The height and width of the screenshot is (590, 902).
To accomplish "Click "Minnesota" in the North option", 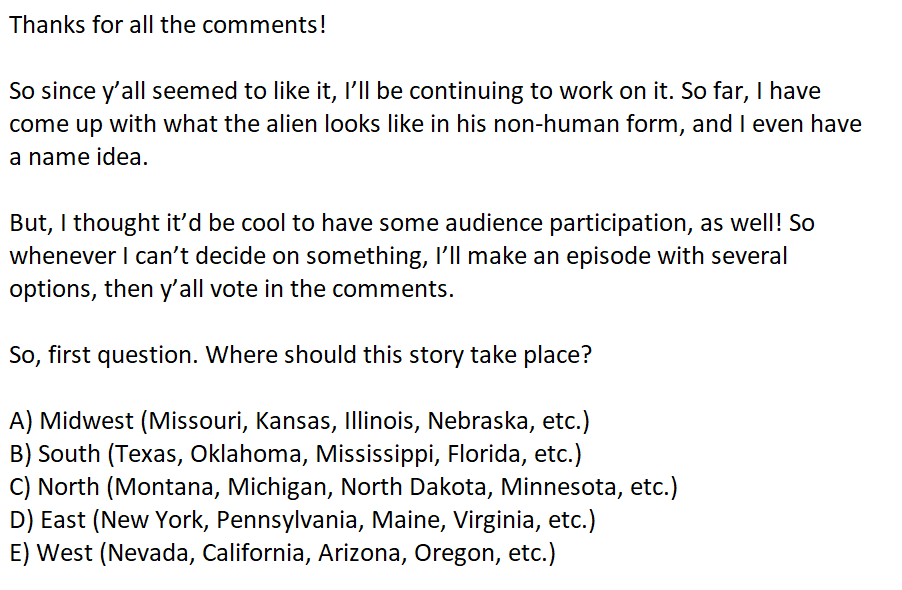I will point(563,486).
